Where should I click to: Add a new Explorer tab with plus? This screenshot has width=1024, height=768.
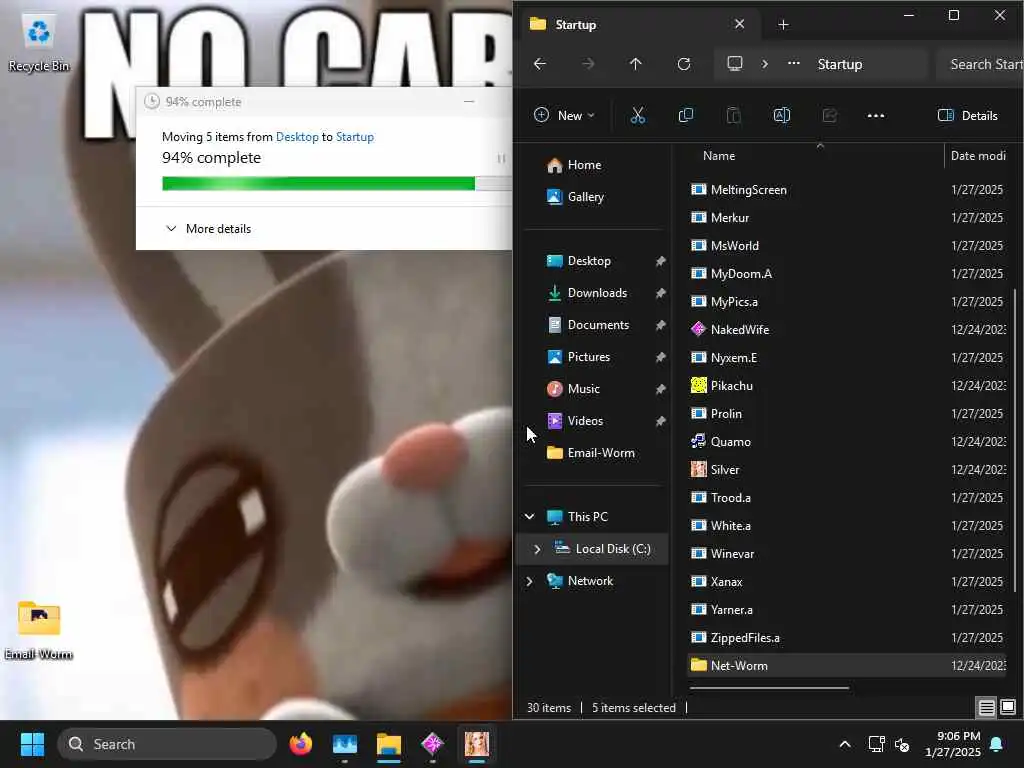pos(783,25)
